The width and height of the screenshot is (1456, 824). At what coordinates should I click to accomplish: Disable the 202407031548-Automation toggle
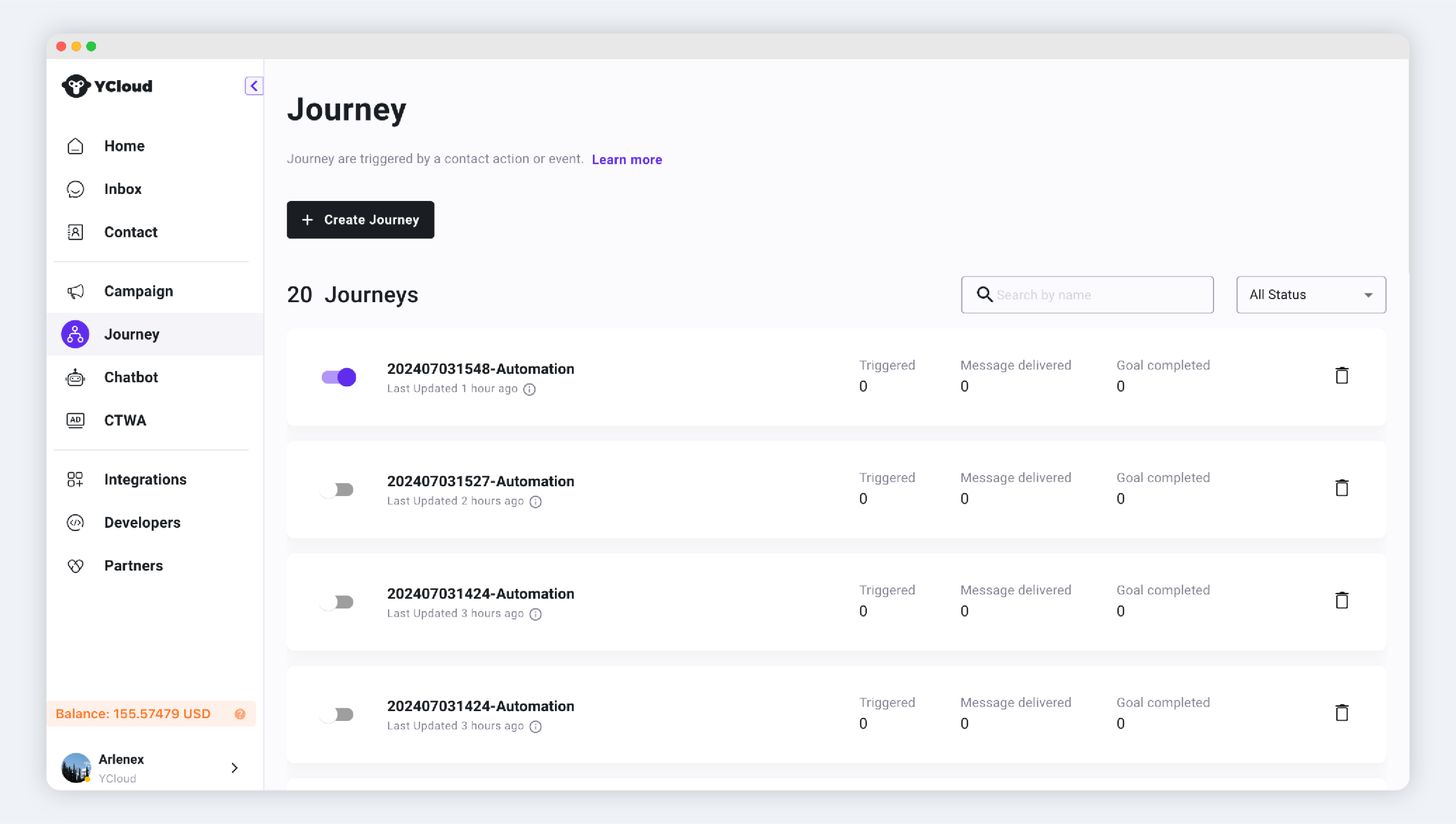click(x=338, y=377)
